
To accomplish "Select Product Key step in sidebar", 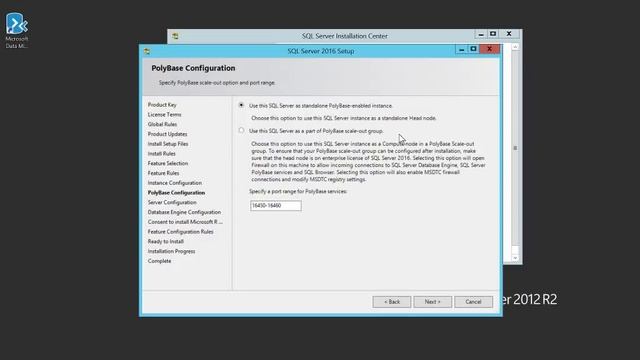I will (x=162, y=105).
